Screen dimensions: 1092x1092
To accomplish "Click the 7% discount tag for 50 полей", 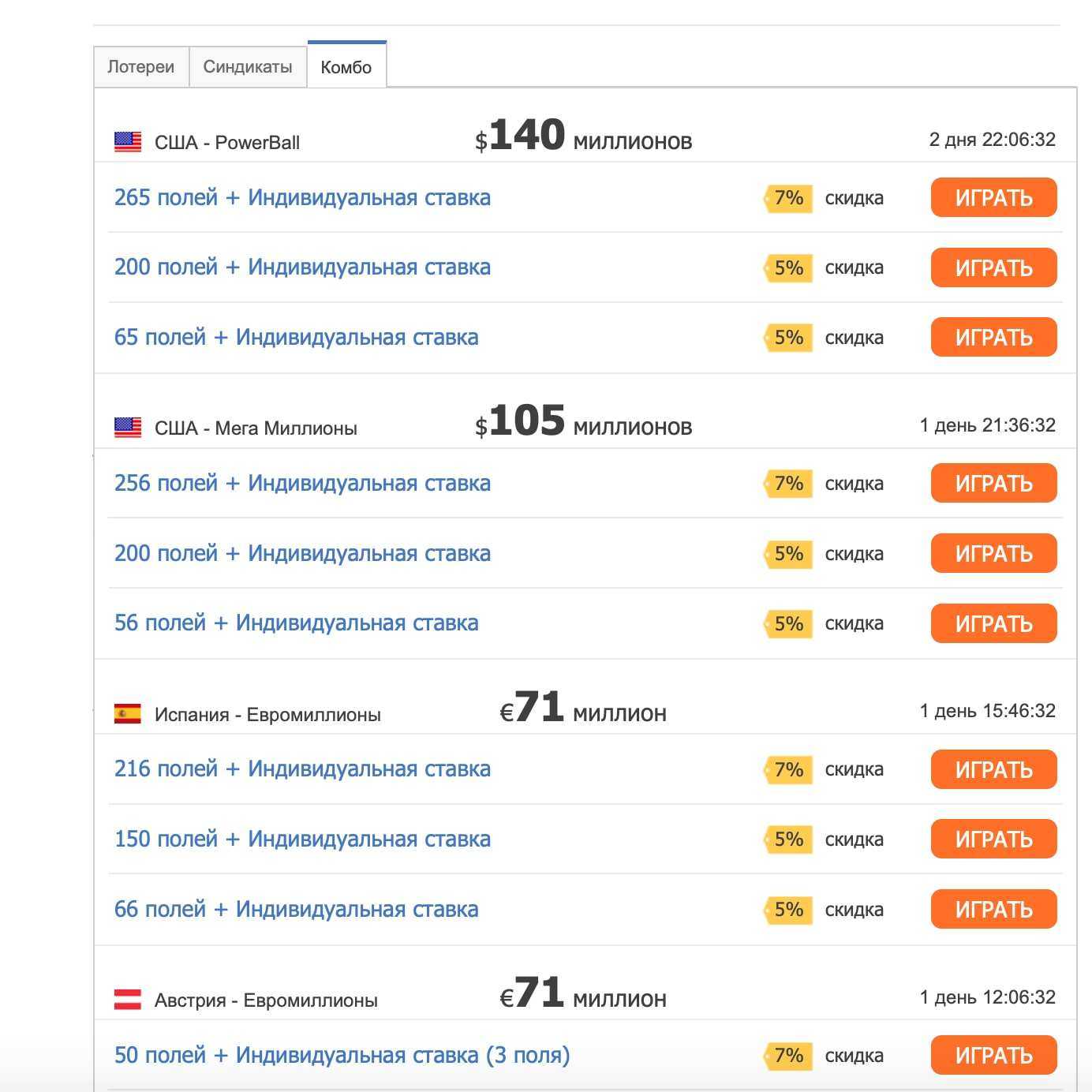I will (788, 1056).
